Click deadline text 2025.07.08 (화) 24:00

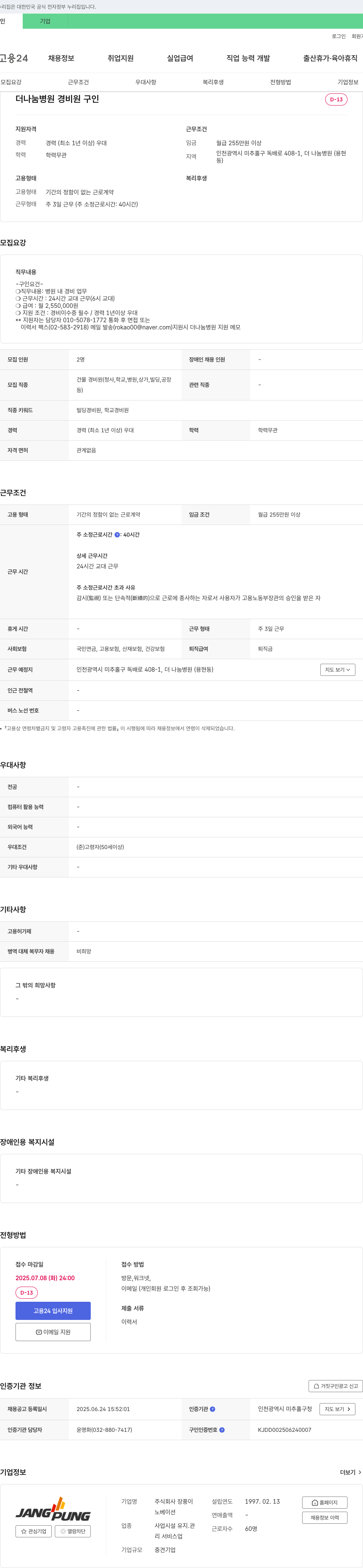pyautogui.click(x=45, y=1278)
